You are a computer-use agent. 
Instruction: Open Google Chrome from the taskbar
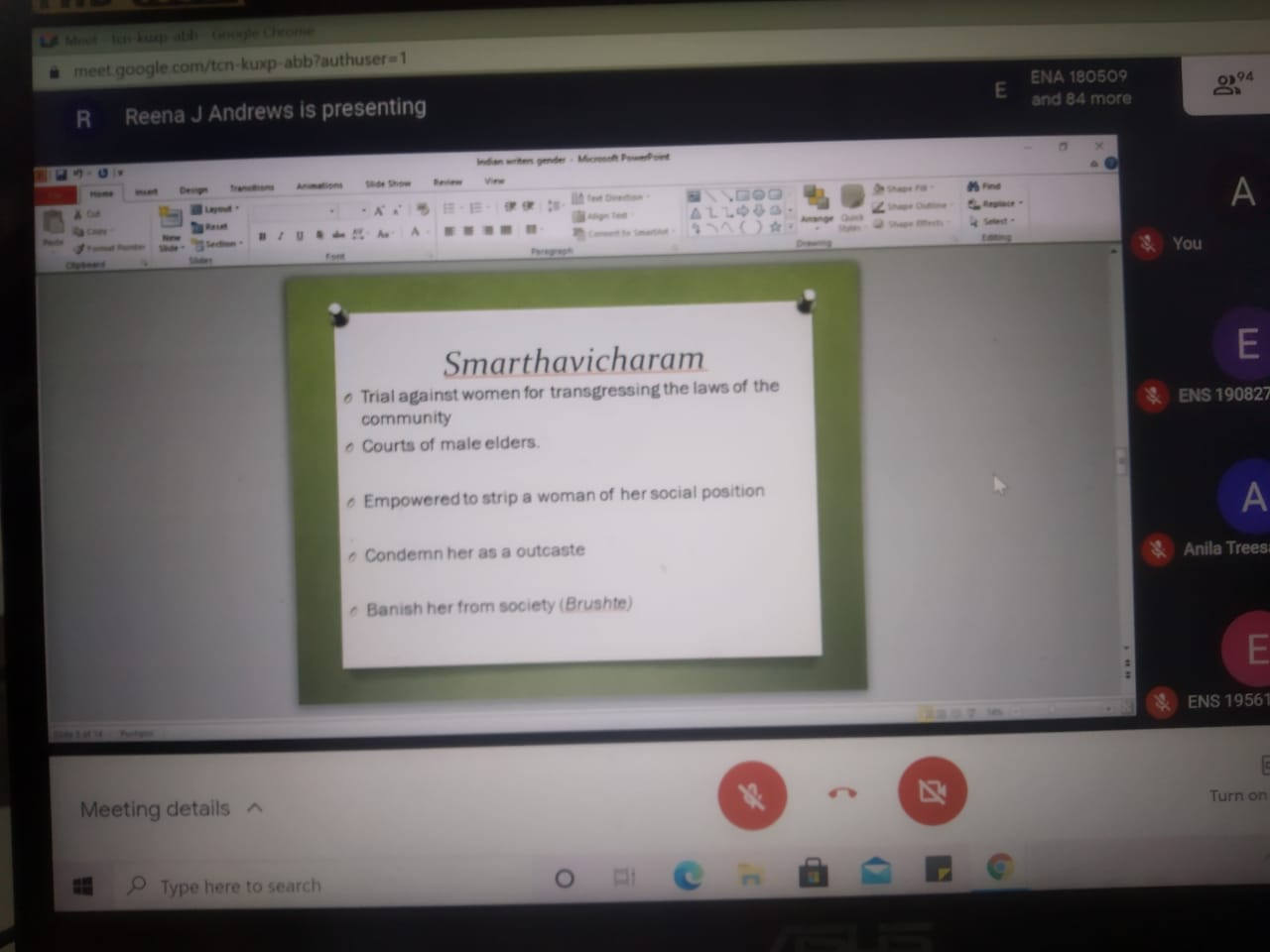[1000, 868]
